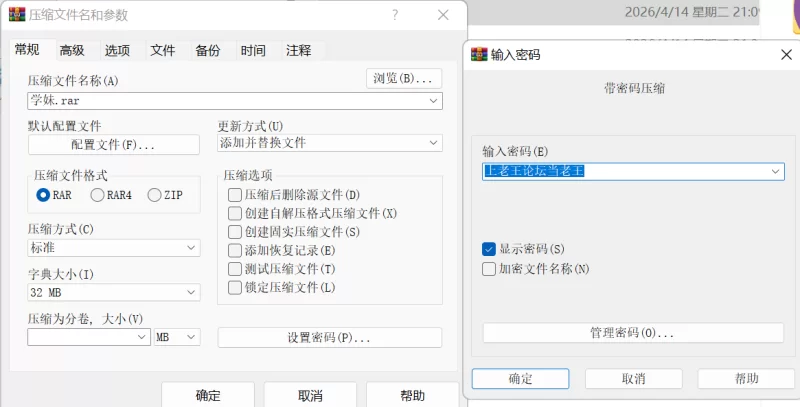Check 添加恢复记录 option
This screenshot has width=800, height=407.
pos(235,250)
